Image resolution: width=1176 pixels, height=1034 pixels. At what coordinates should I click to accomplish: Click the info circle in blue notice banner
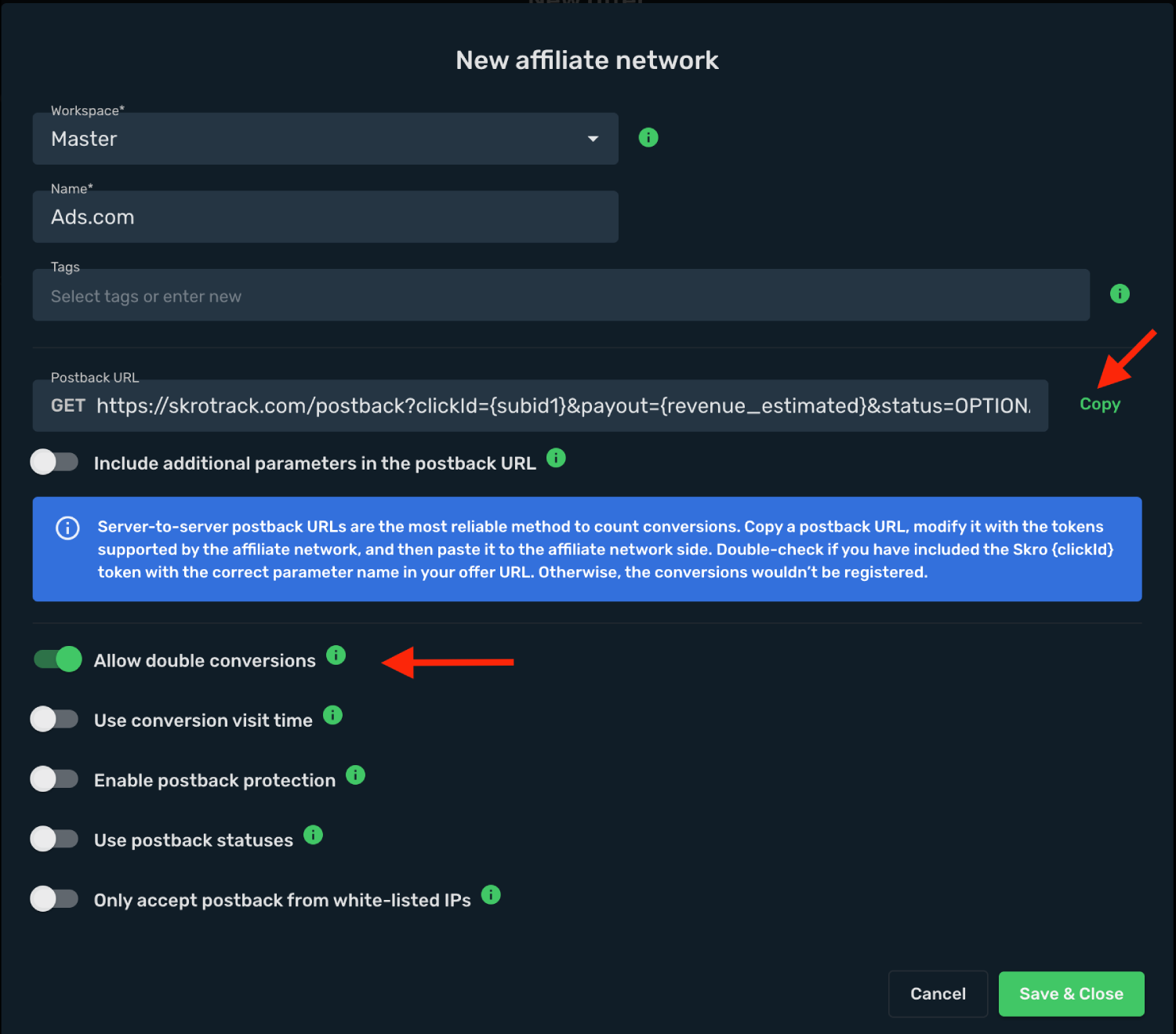(67, 528)
